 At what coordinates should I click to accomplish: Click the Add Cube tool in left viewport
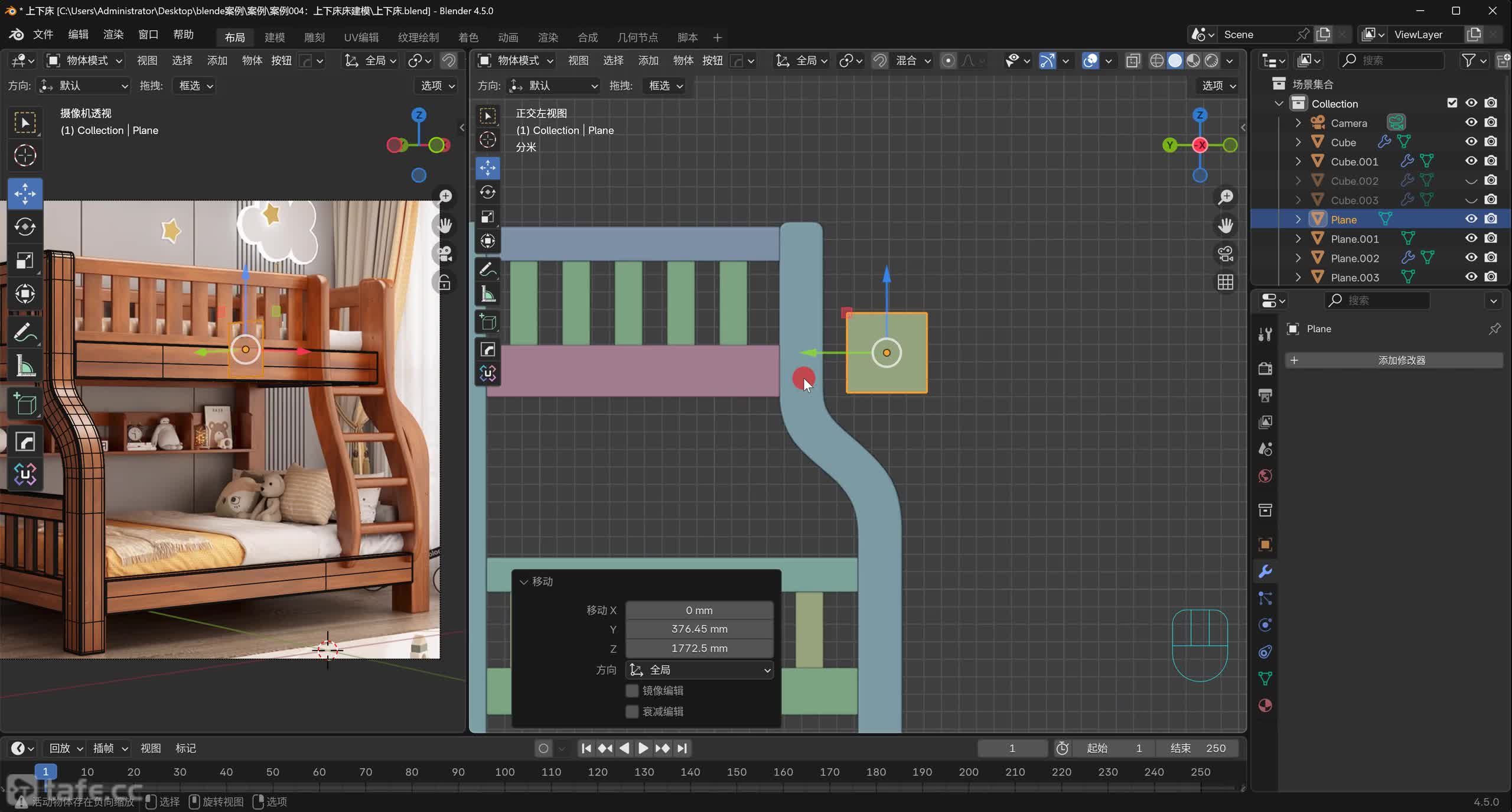[x=25, y=404]
